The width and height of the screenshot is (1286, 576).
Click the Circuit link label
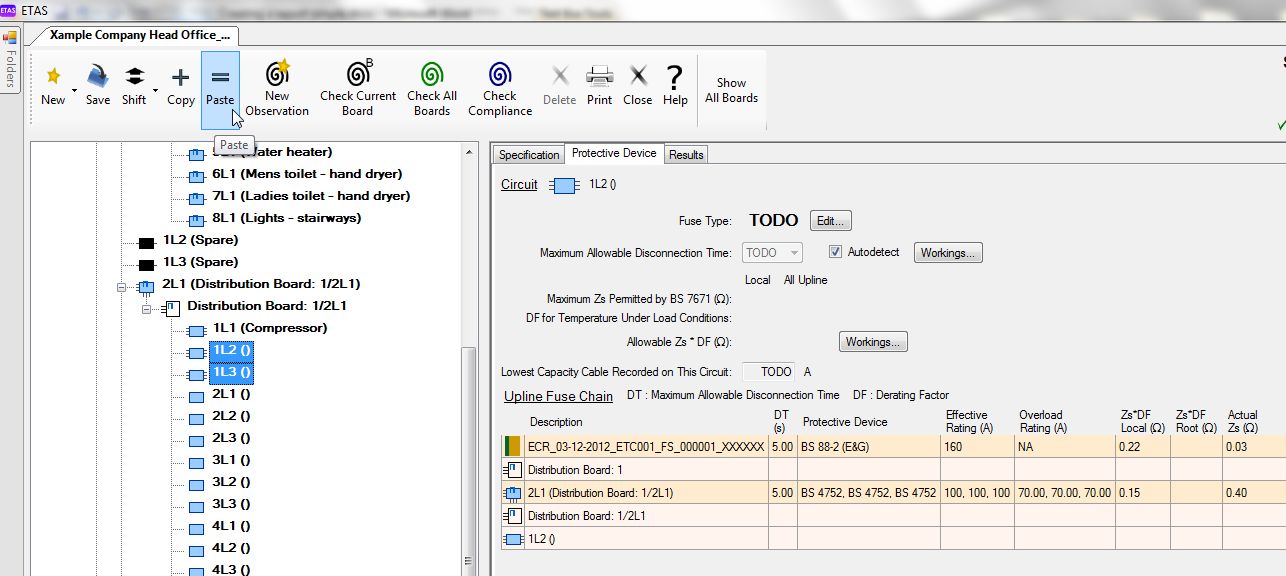point(519,184)
